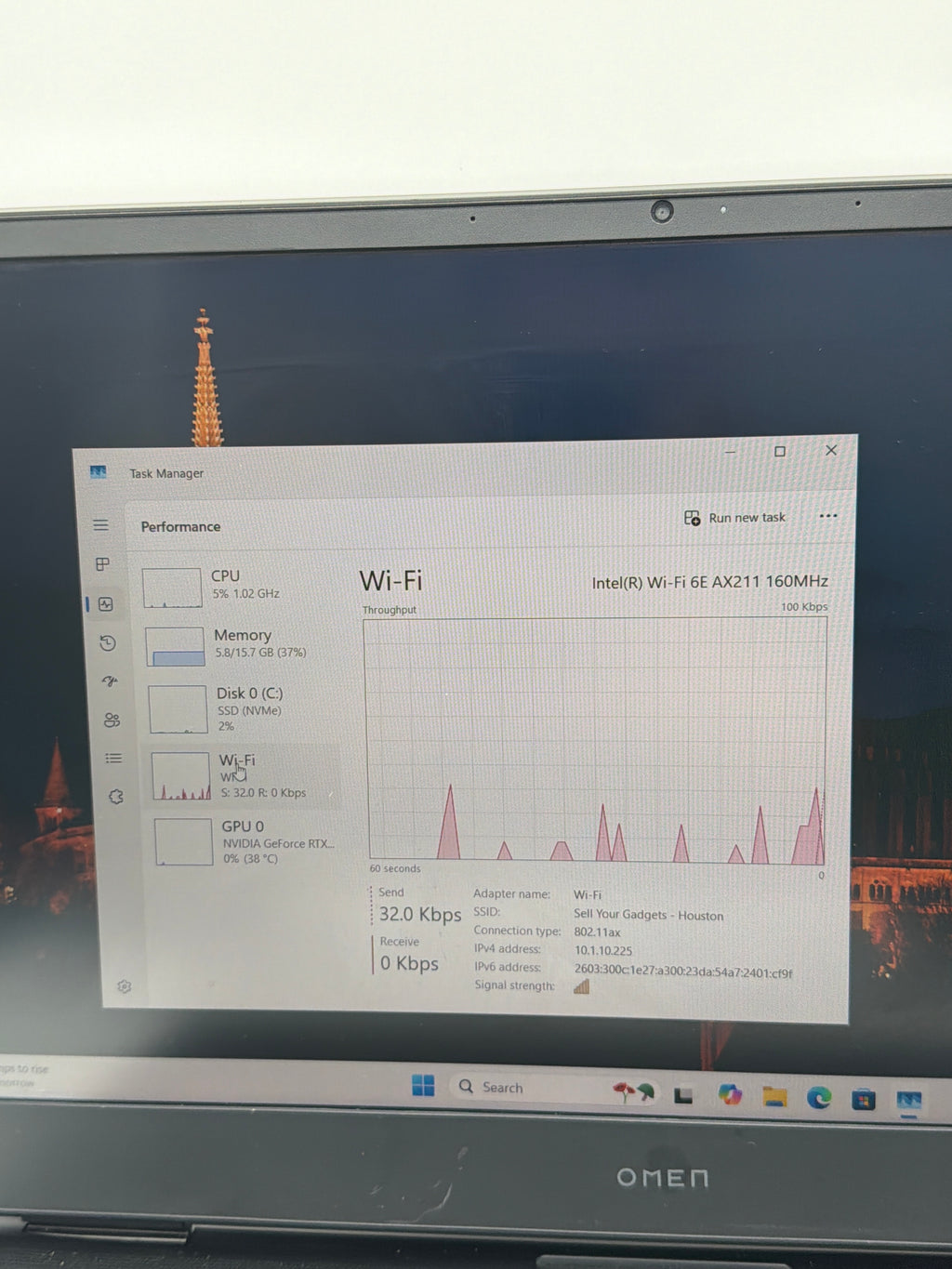The image size is (952, 1269).
Task: Click the 100 Kbps graph scale label
Action: pyautogui.click(x=804, y=607)
